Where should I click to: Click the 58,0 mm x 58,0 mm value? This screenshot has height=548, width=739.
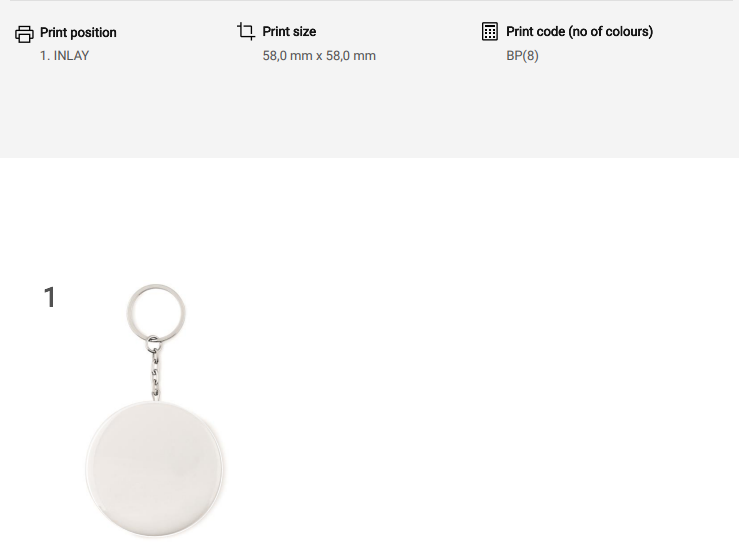(x=319, y=56)
